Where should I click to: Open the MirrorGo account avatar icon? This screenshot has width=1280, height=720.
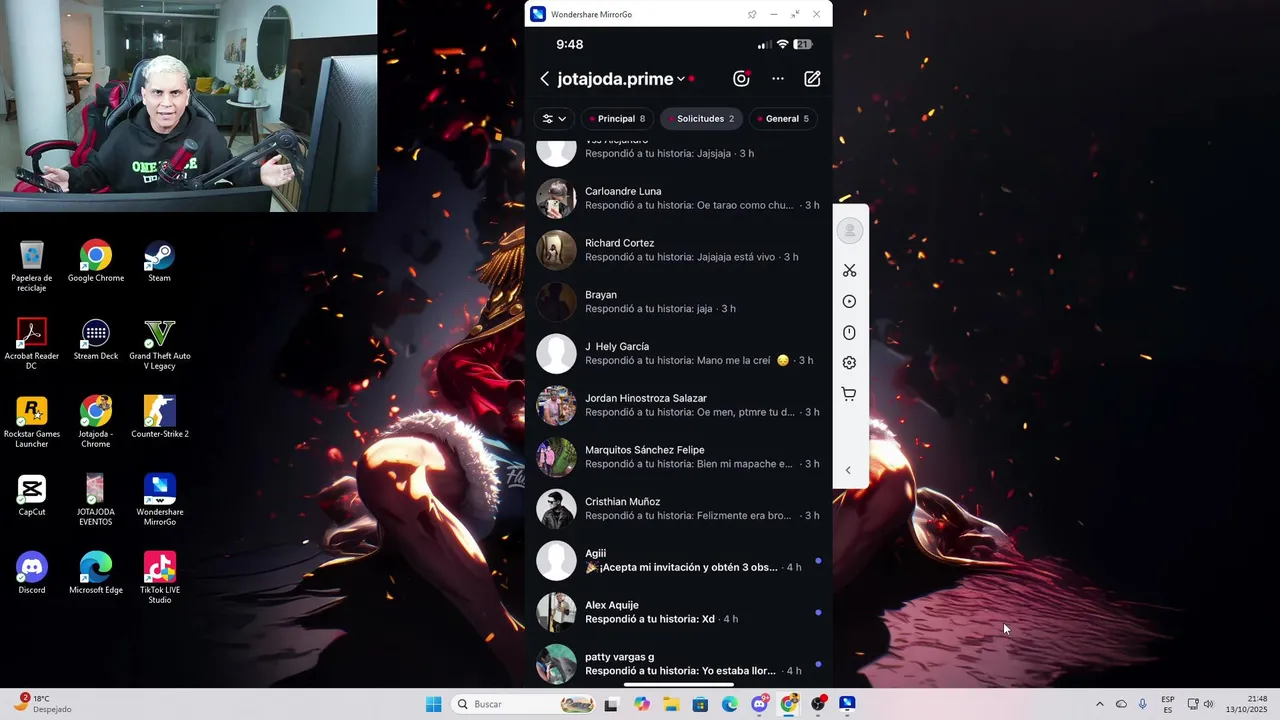tap(849, 230)
